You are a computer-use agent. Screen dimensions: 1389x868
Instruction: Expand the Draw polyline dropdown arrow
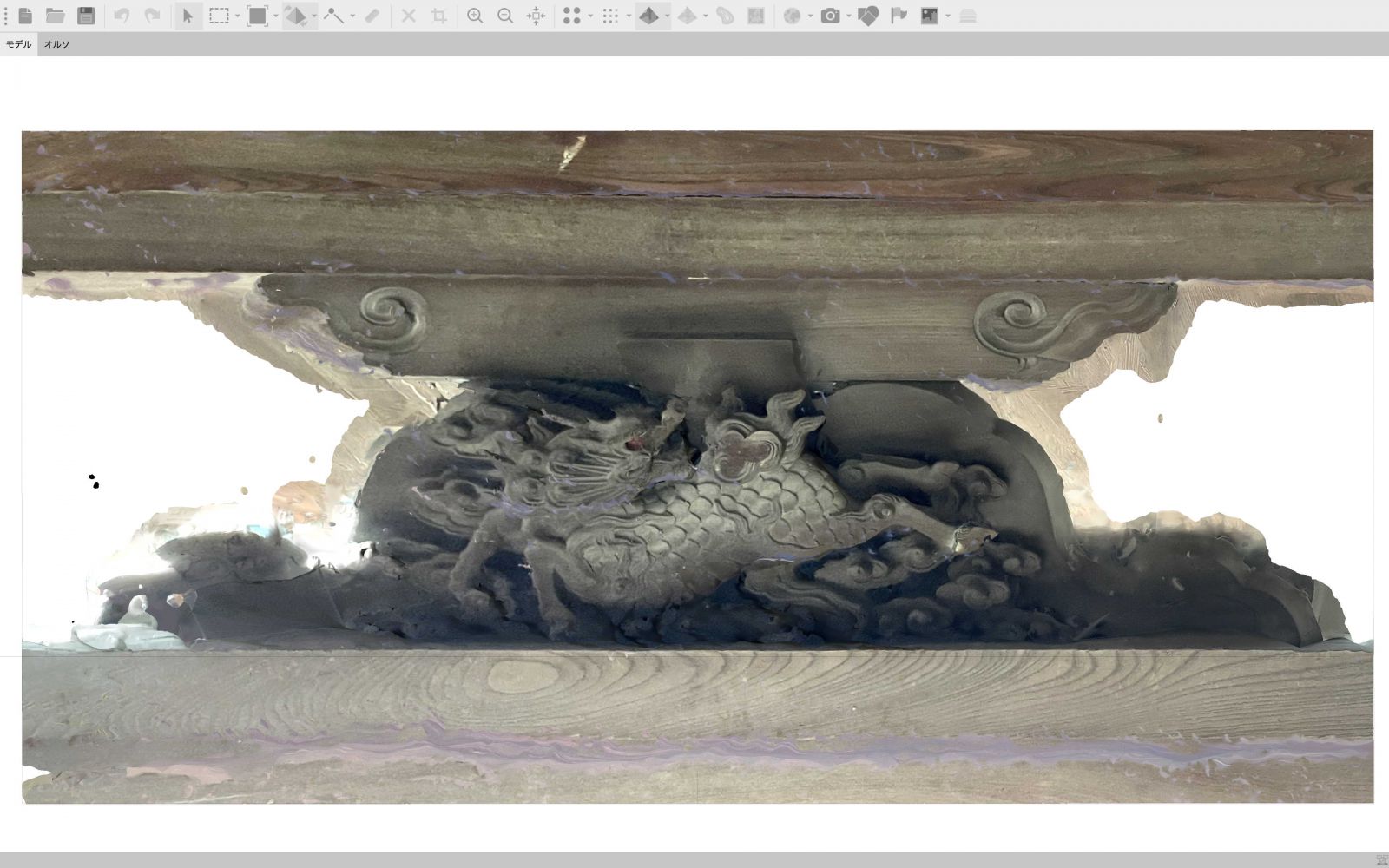point(352,16)
